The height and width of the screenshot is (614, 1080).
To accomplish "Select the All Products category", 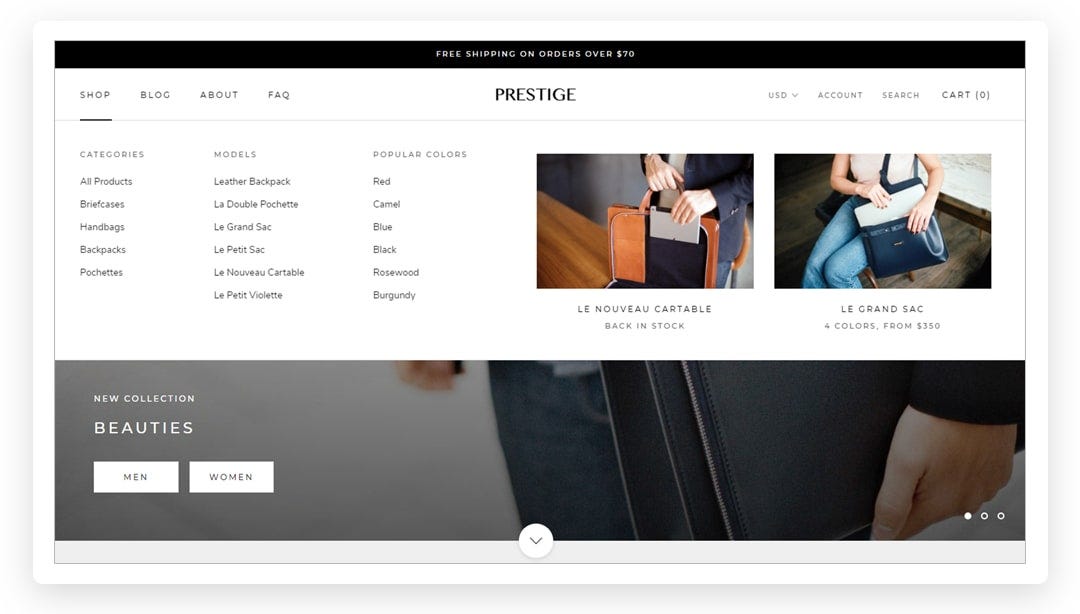I will coord(105,181).
